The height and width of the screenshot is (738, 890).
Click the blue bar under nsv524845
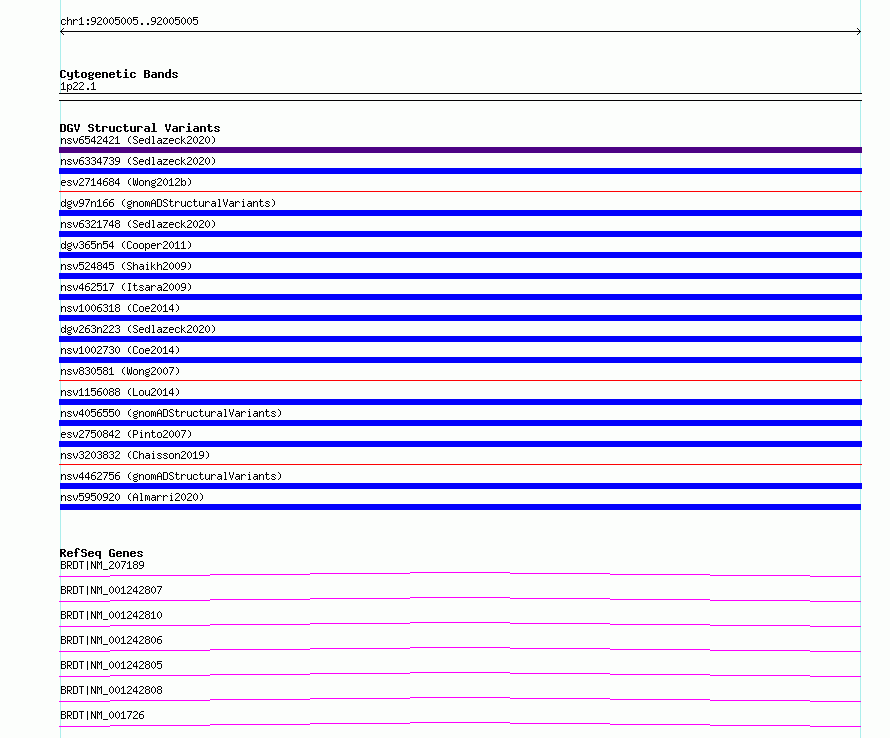[x=460, y=276]
